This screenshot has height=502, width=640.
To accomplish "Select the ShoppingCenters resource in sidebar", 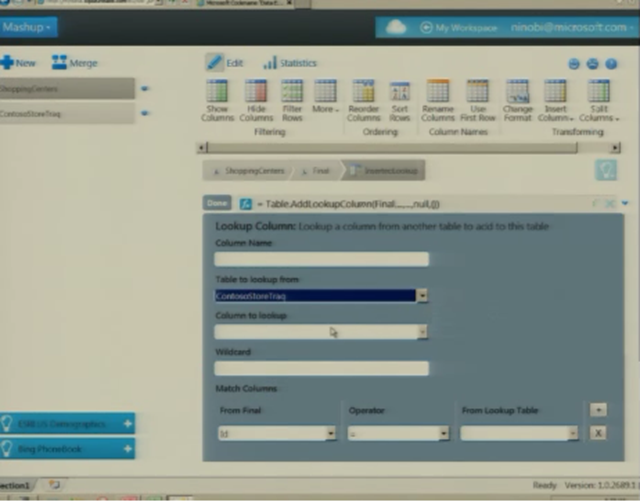I will point(67,89).
